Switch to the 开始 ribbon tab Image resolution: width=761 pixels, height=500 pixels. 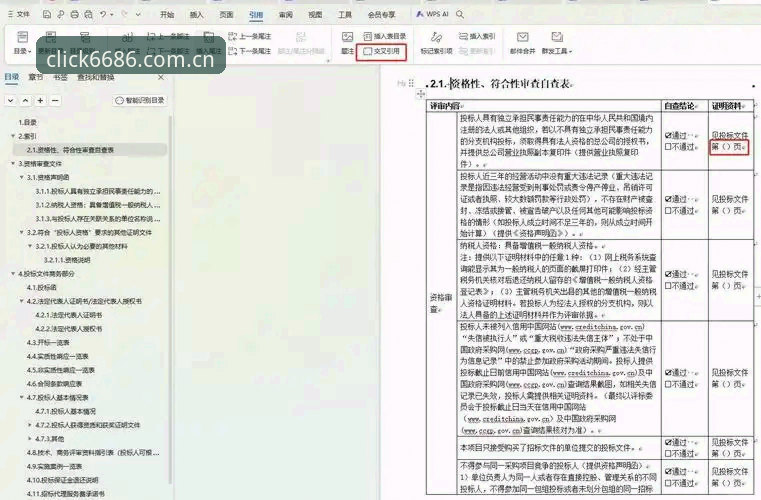click(167, 15)
